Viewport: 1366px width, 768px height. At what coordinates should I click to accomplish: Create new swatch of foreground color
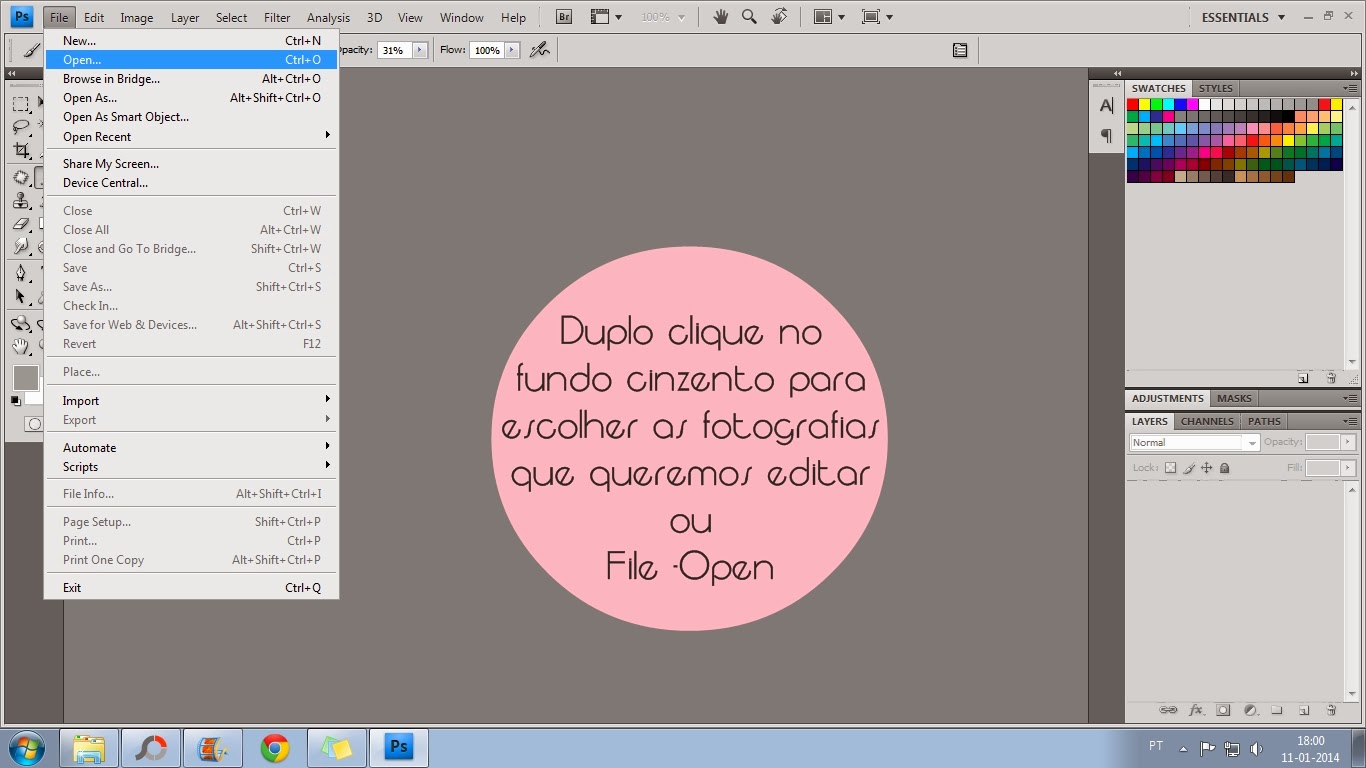point(1304,378)
